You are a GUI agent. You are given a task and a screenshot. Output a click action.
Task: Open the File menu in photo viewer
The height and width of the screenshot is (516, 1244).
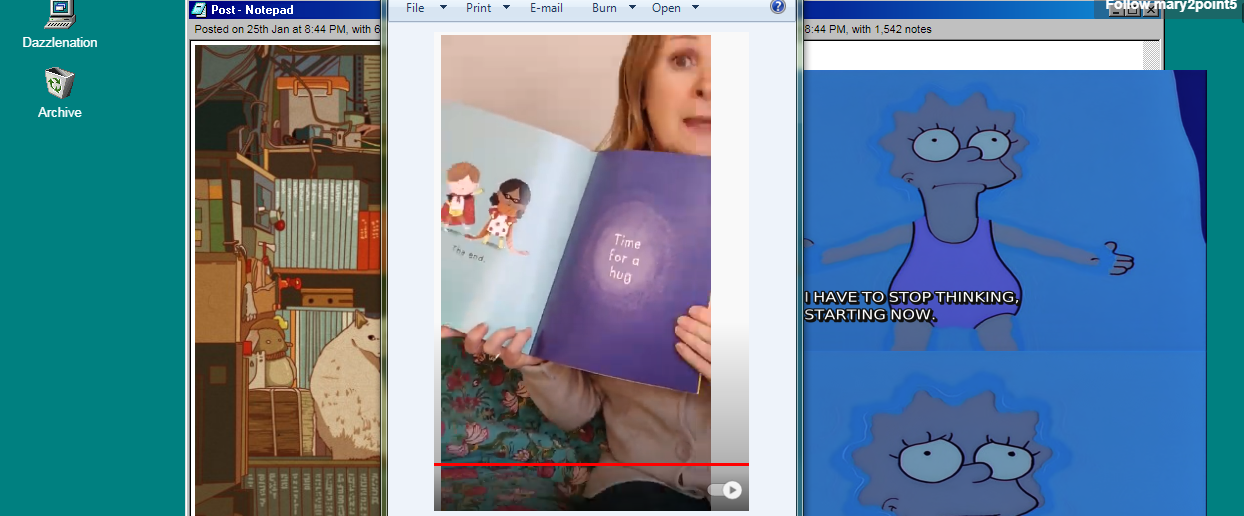pos(415,8)
